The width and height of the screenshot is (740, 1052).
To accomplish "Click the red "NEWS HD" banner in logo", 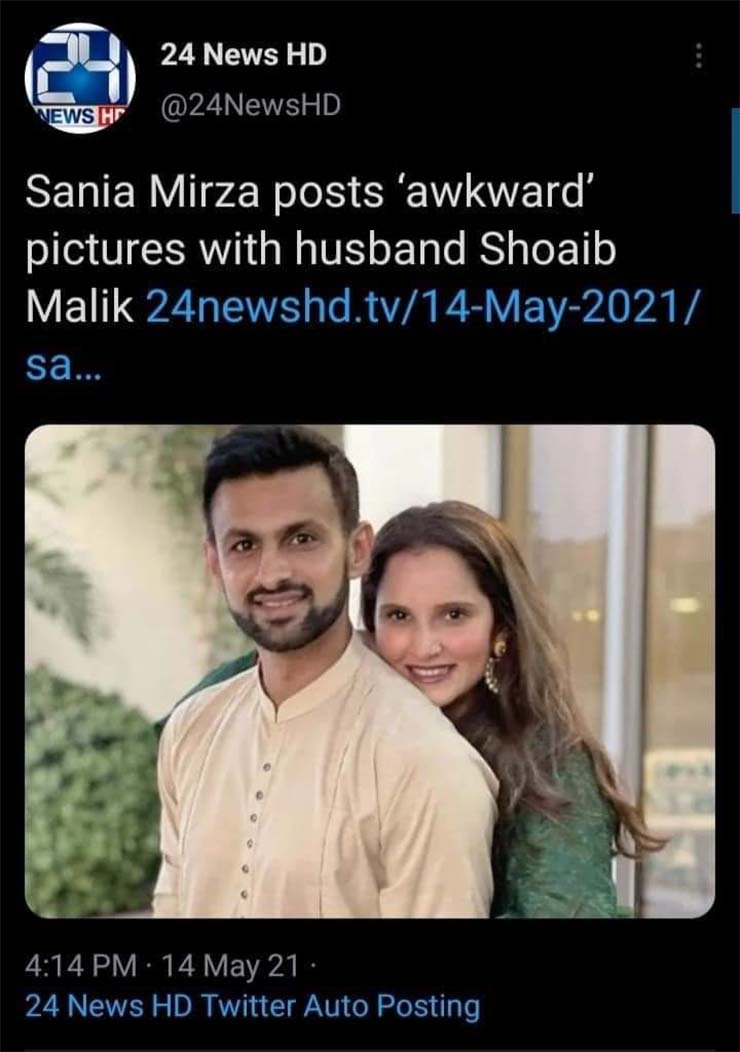I will click(72, 116).
